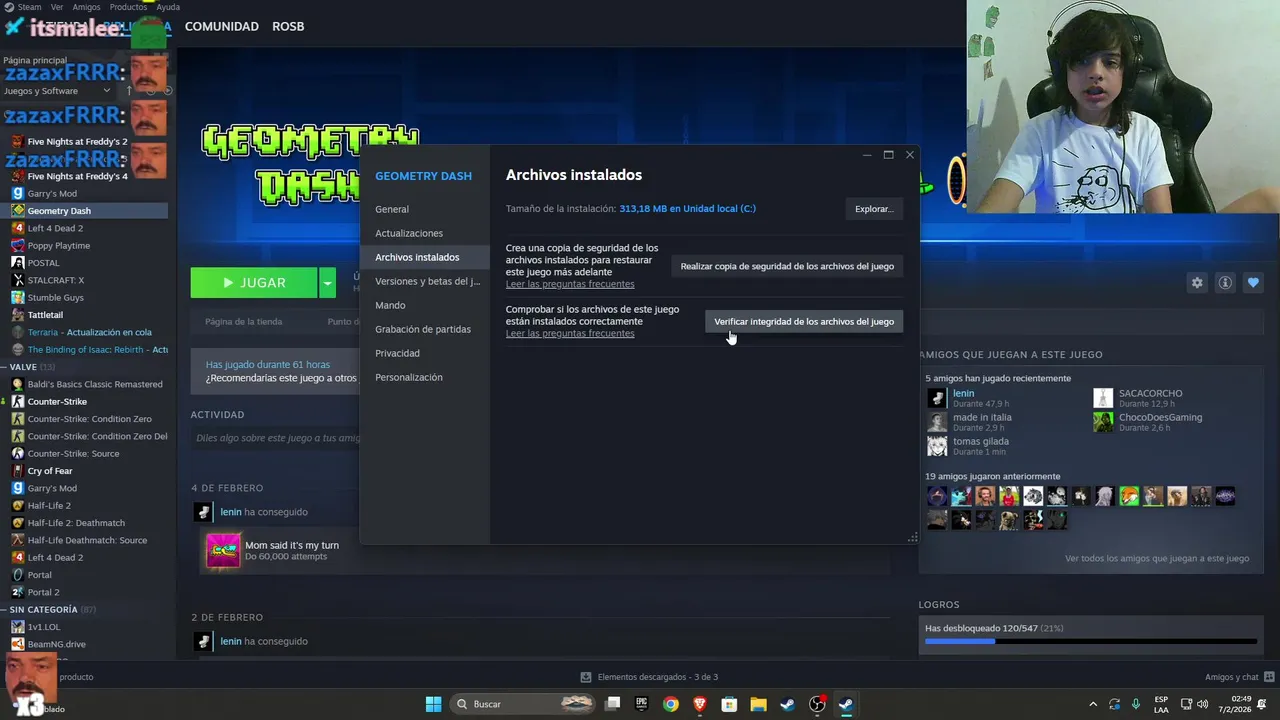Open Epic Games launcher from taskbar
The width and height of the screenshot is (1280, 720).
pyautogui.click(x=642, y=704)
